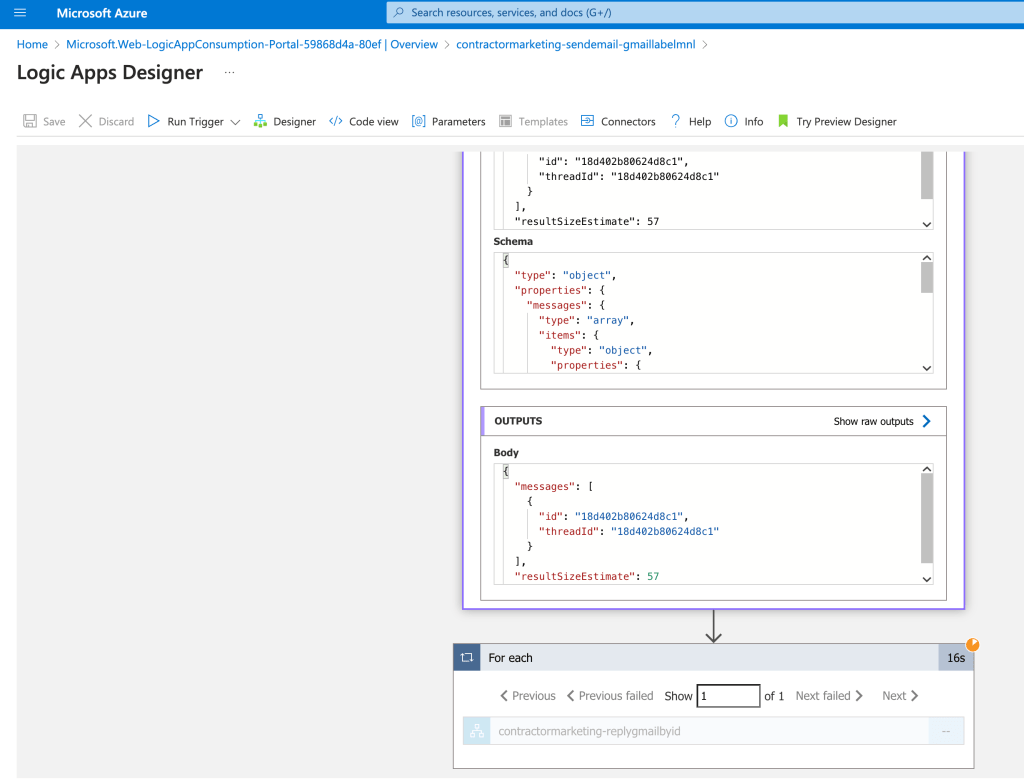Click into the Azure search resources box

coord(705,12)
